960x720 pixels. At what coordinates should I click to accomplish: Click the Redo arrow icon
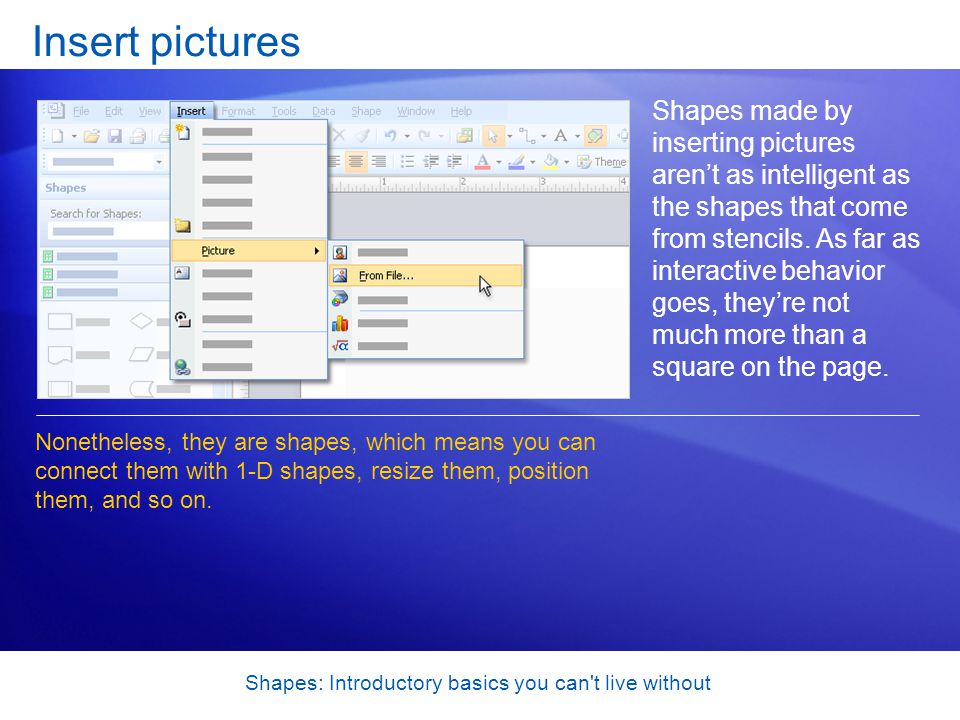[424, 135]
